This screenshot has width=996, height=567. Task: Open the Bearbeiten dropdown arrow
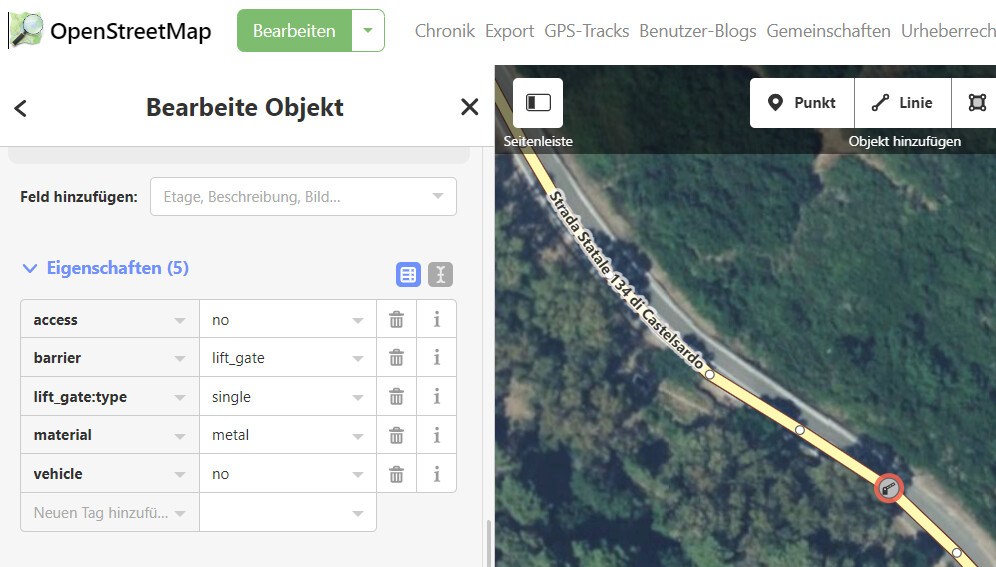[368, 31]
